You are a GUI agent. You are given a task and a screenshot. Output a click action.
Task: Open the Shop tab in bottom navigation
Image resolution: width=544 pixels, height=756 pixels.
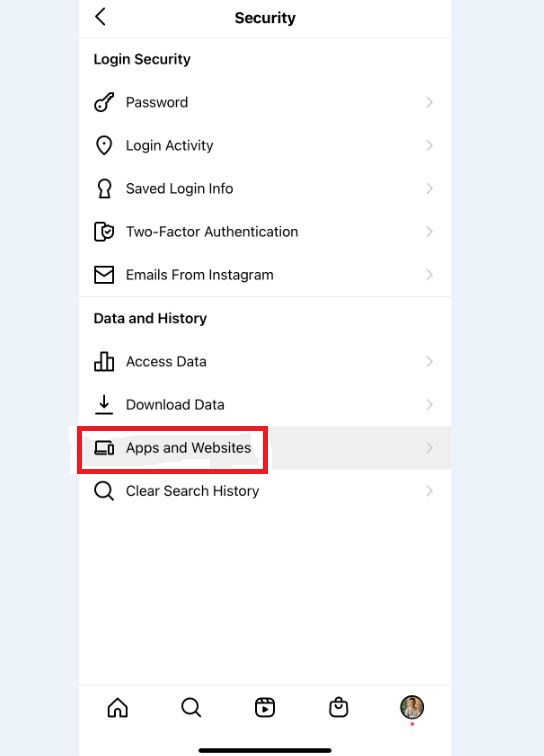coord(339,707)
